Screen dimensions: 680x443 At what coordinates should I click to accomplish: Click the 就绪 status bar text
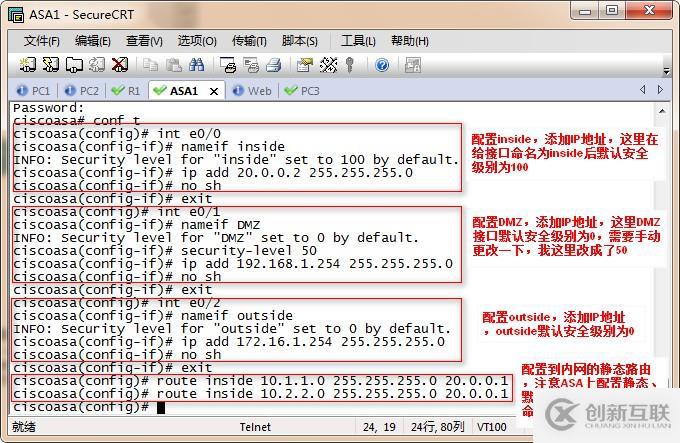tap(24, 427)
